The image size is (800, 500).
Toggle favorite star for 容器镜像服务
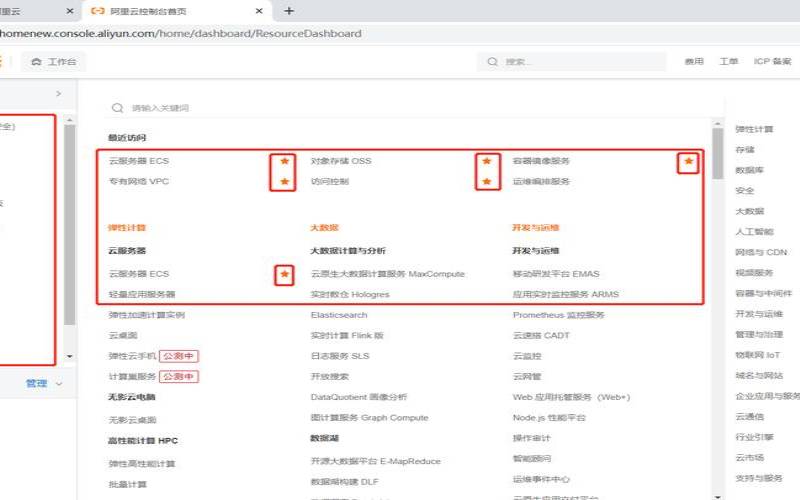tap(688, 161)
